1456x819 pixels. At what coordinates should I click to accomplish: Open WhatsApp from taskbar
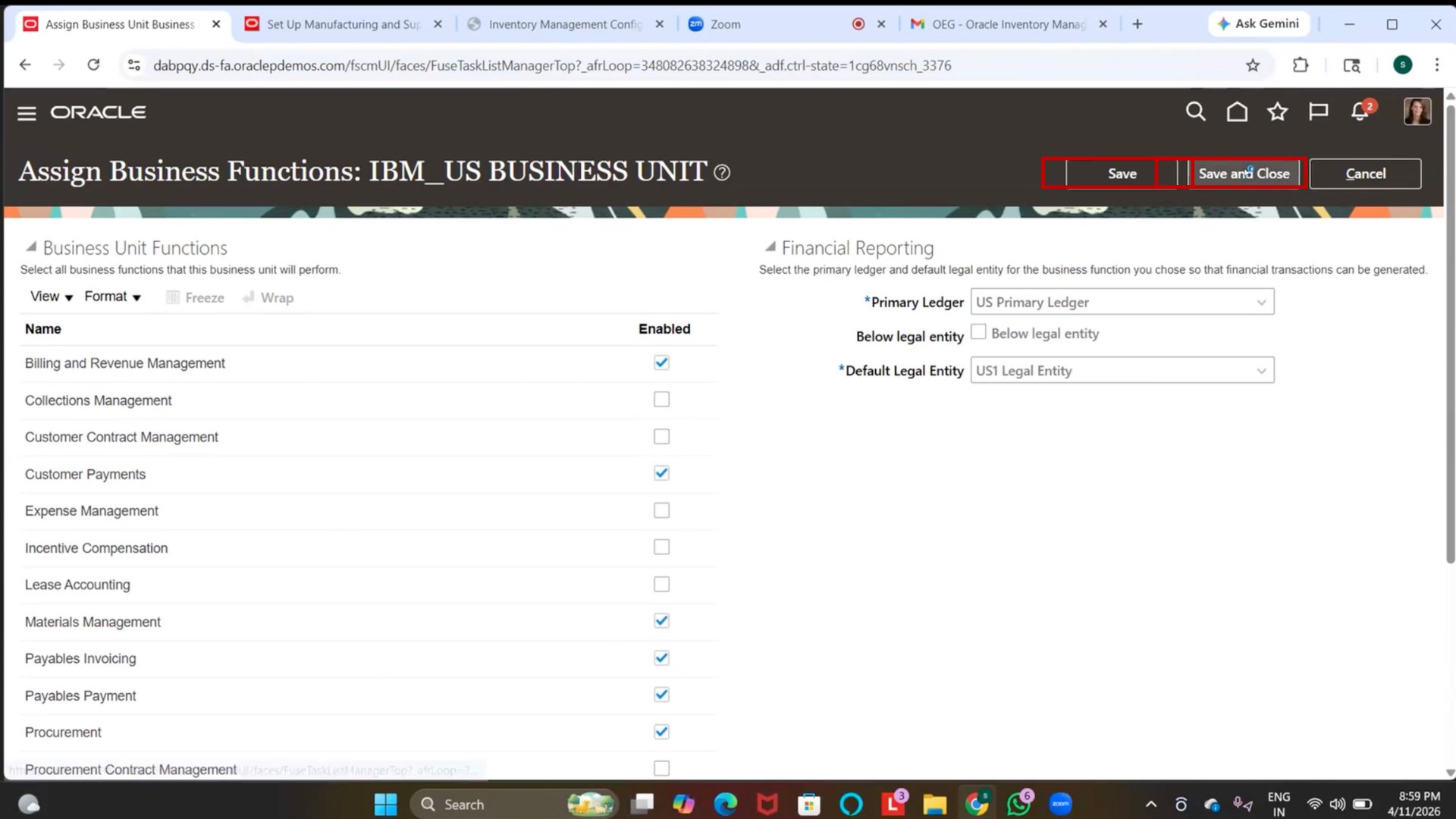pos(1018,804)
